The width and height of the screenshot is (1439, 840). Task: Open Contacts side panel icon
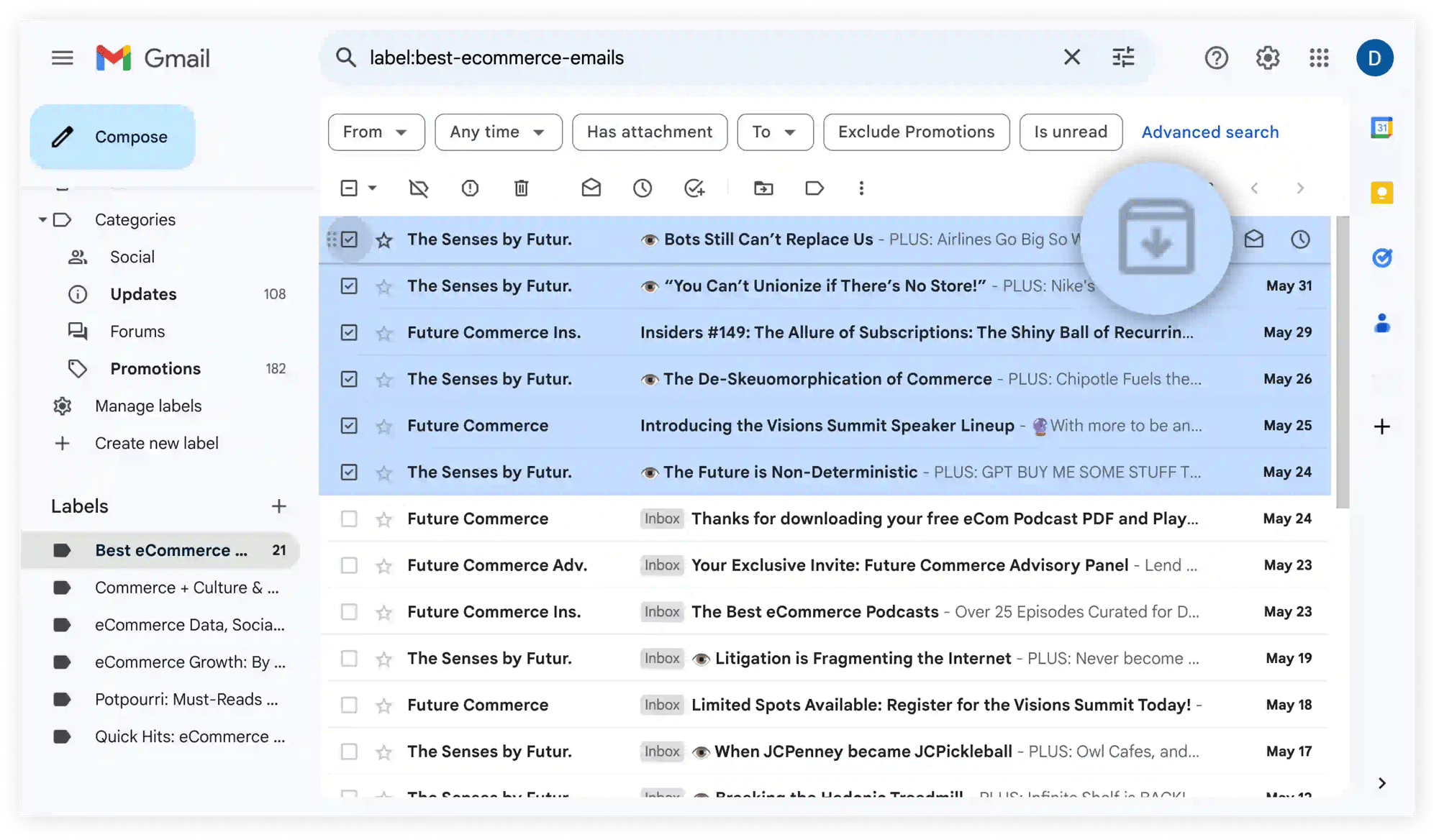click(1381, 323)
